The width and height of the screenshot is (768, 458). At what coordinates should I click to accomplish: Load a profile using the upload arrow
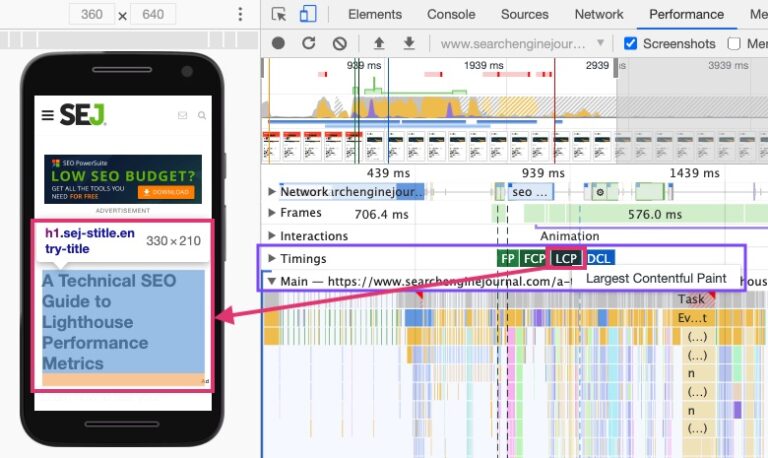pos(379,43)
